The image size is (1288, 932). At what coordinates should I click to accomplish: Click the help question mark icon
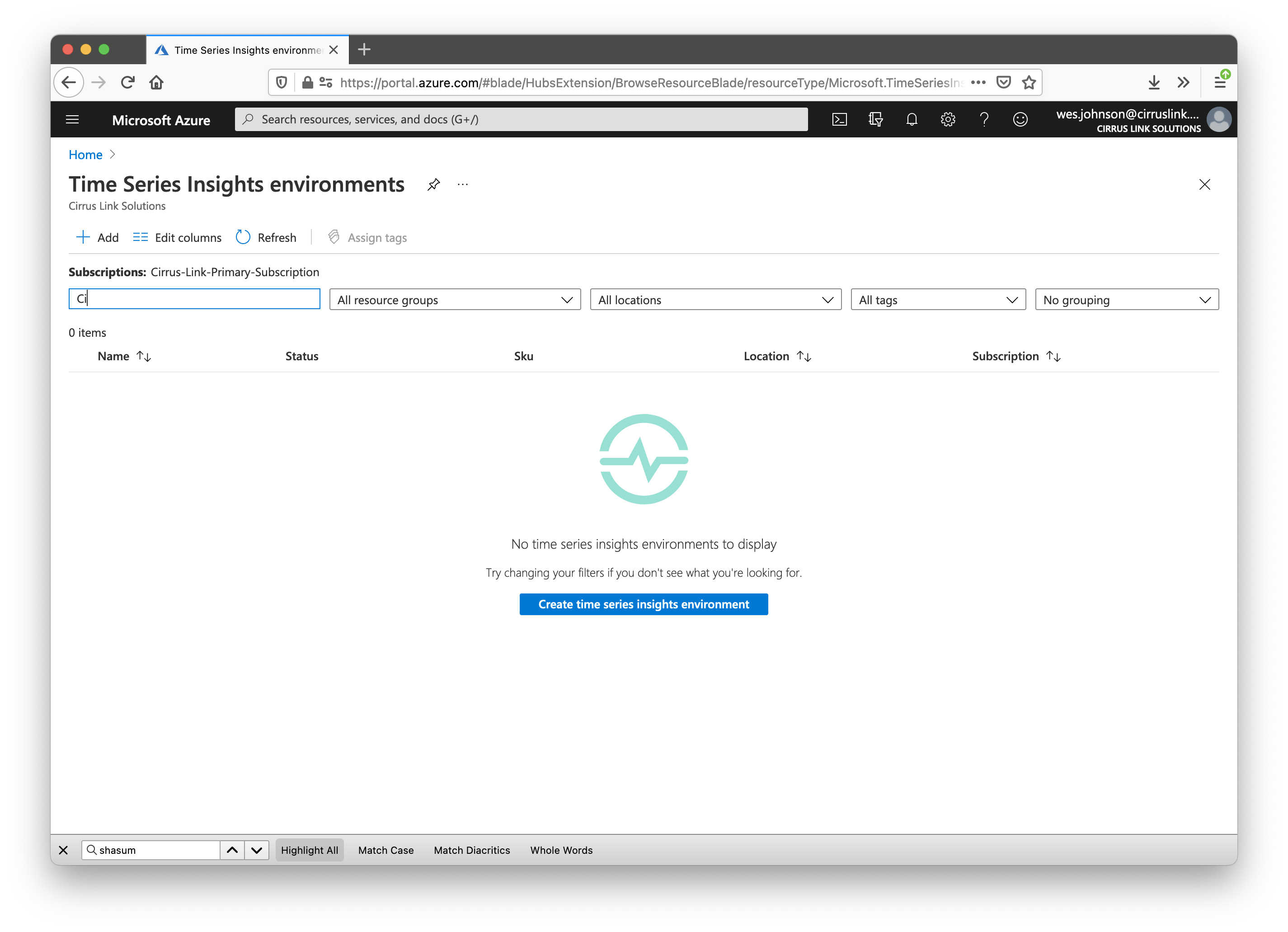pyautogui.click(x=983, y=119)
